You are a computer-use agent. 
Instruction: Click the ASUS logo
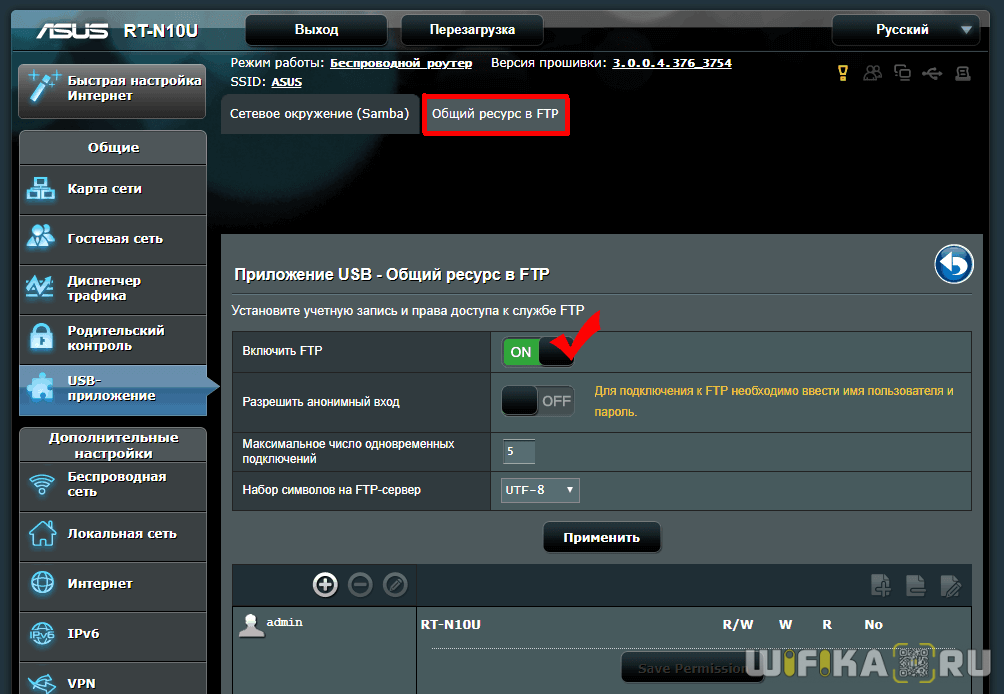click(72, 31)
